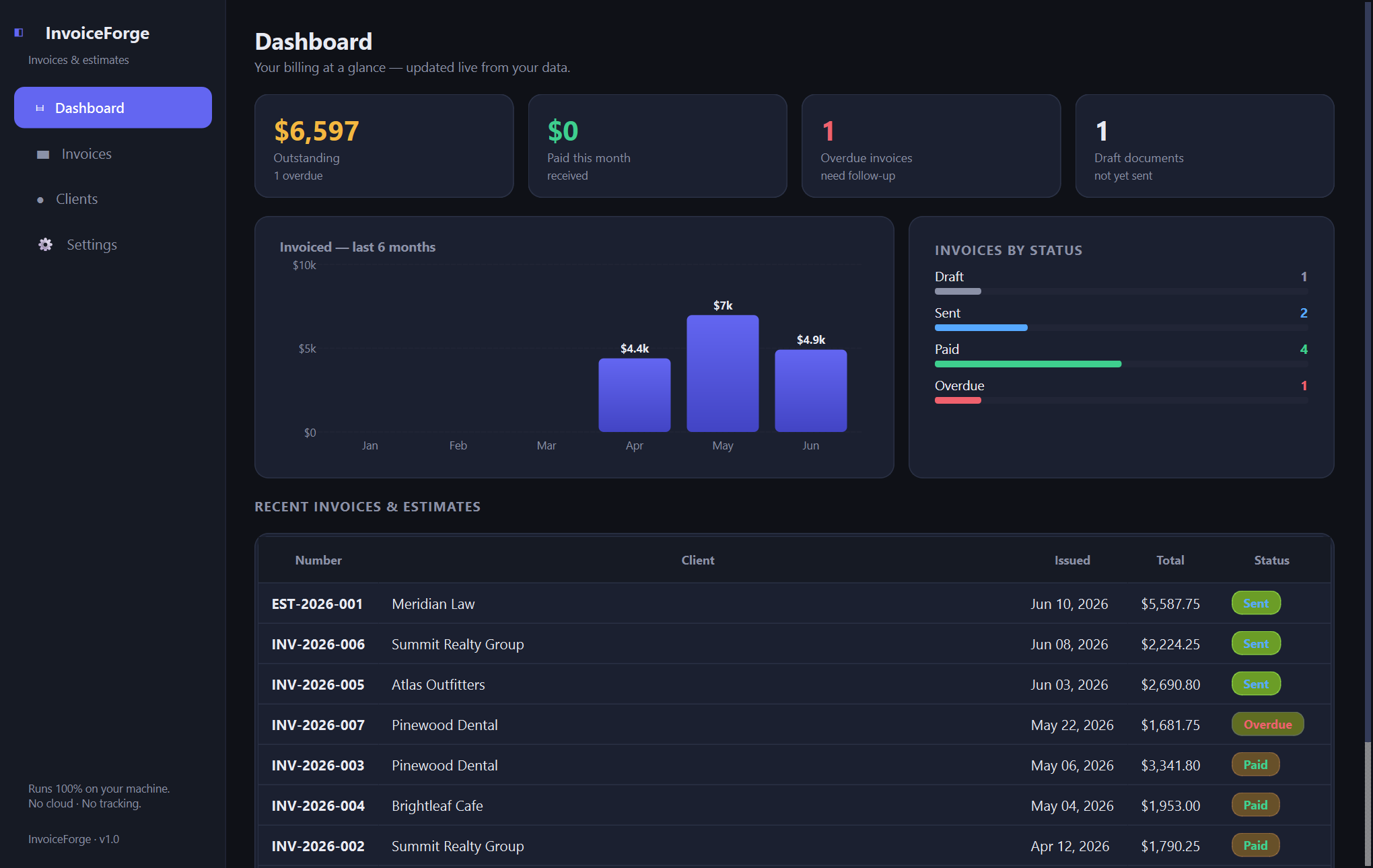
Task: Open invoice INV-2026-004
Action: [x=318, y=805]
